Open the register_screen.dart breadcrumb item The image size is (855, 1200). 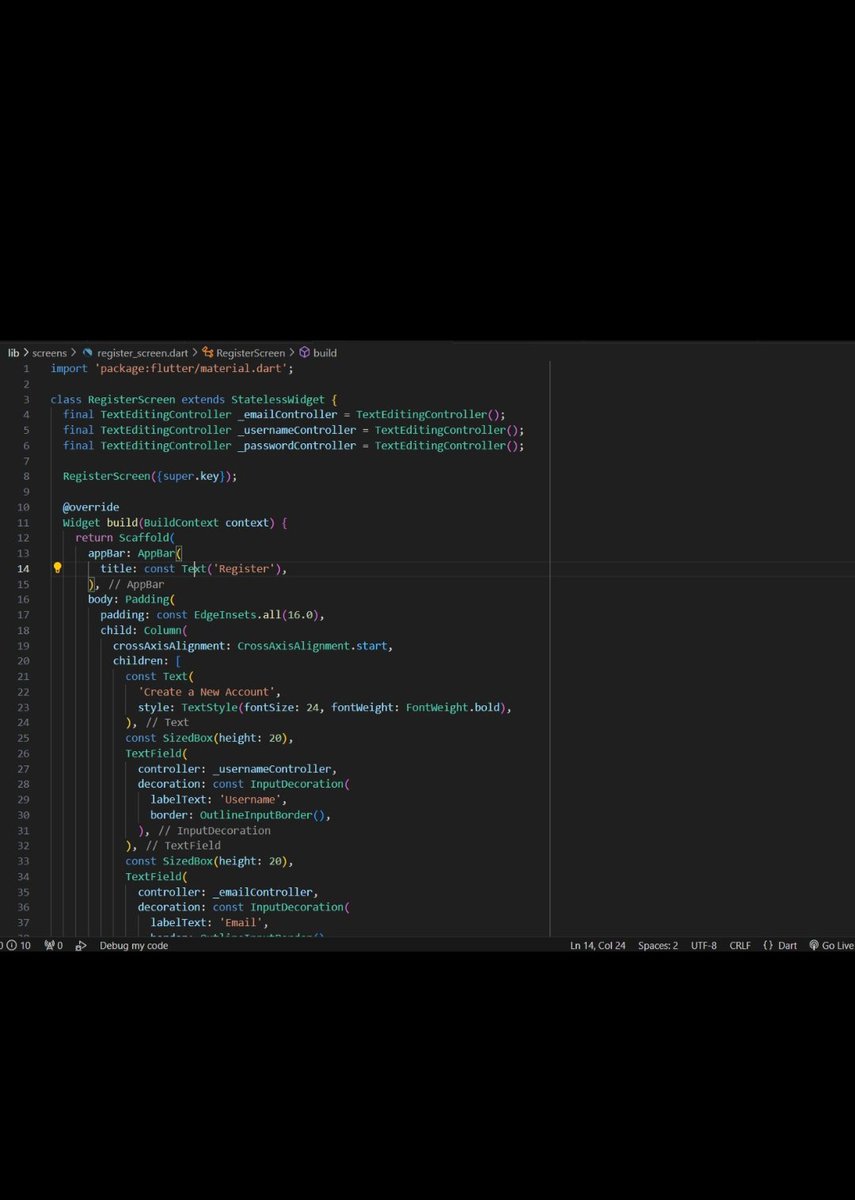(135, 352)
